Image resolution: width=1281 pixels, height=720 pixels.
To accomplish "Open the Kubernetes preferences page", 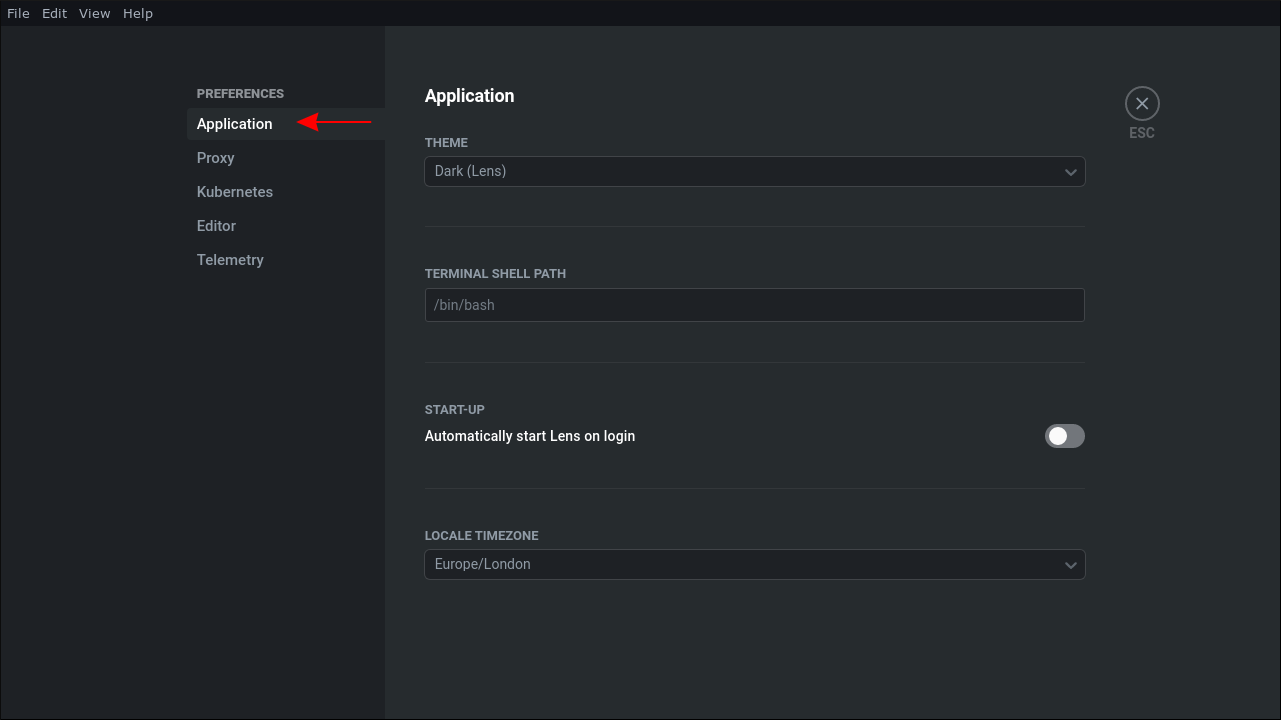I will [234, 191].
